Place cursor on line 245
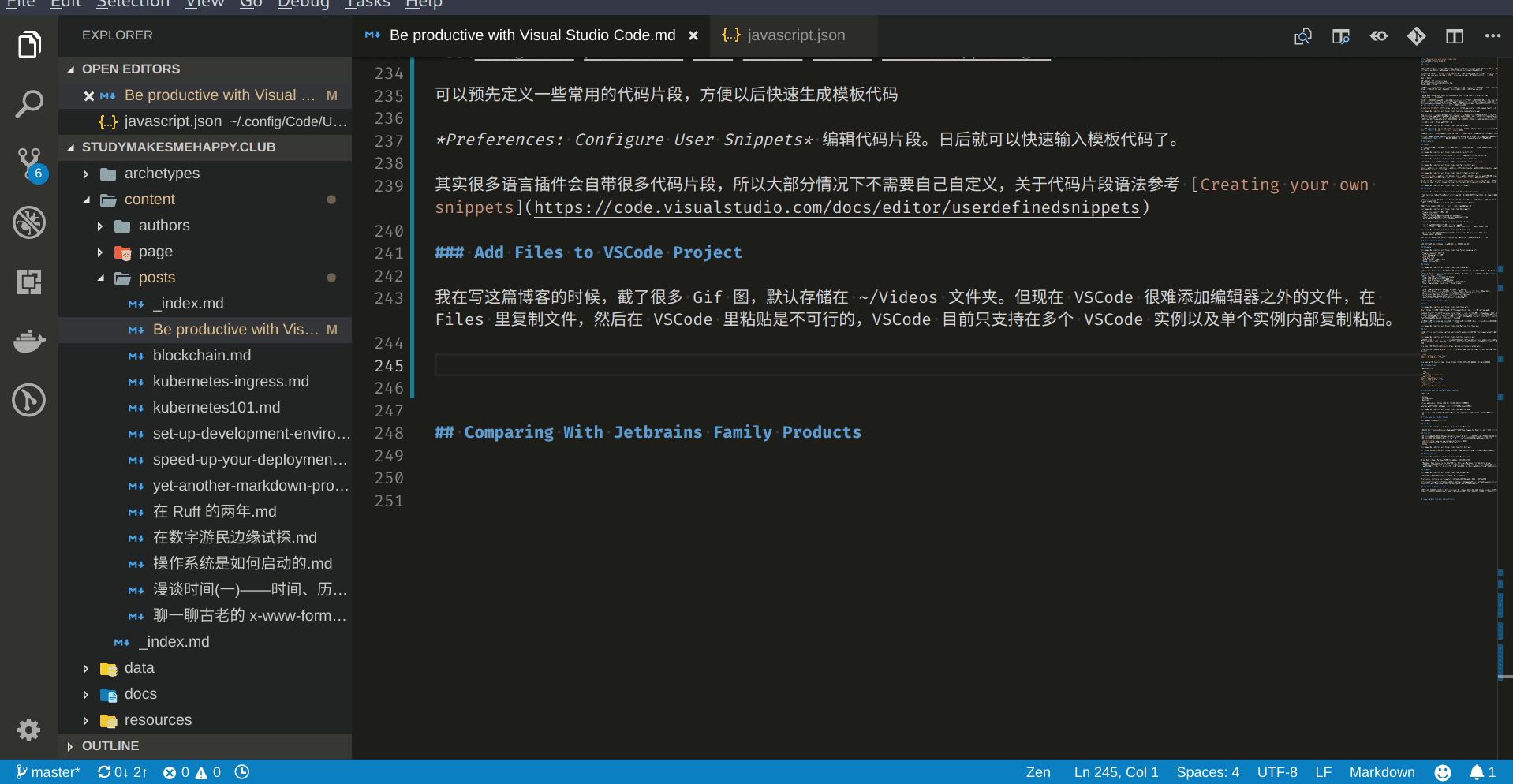The height and width of the screenshot is (784, 1513). pos(926,365)
